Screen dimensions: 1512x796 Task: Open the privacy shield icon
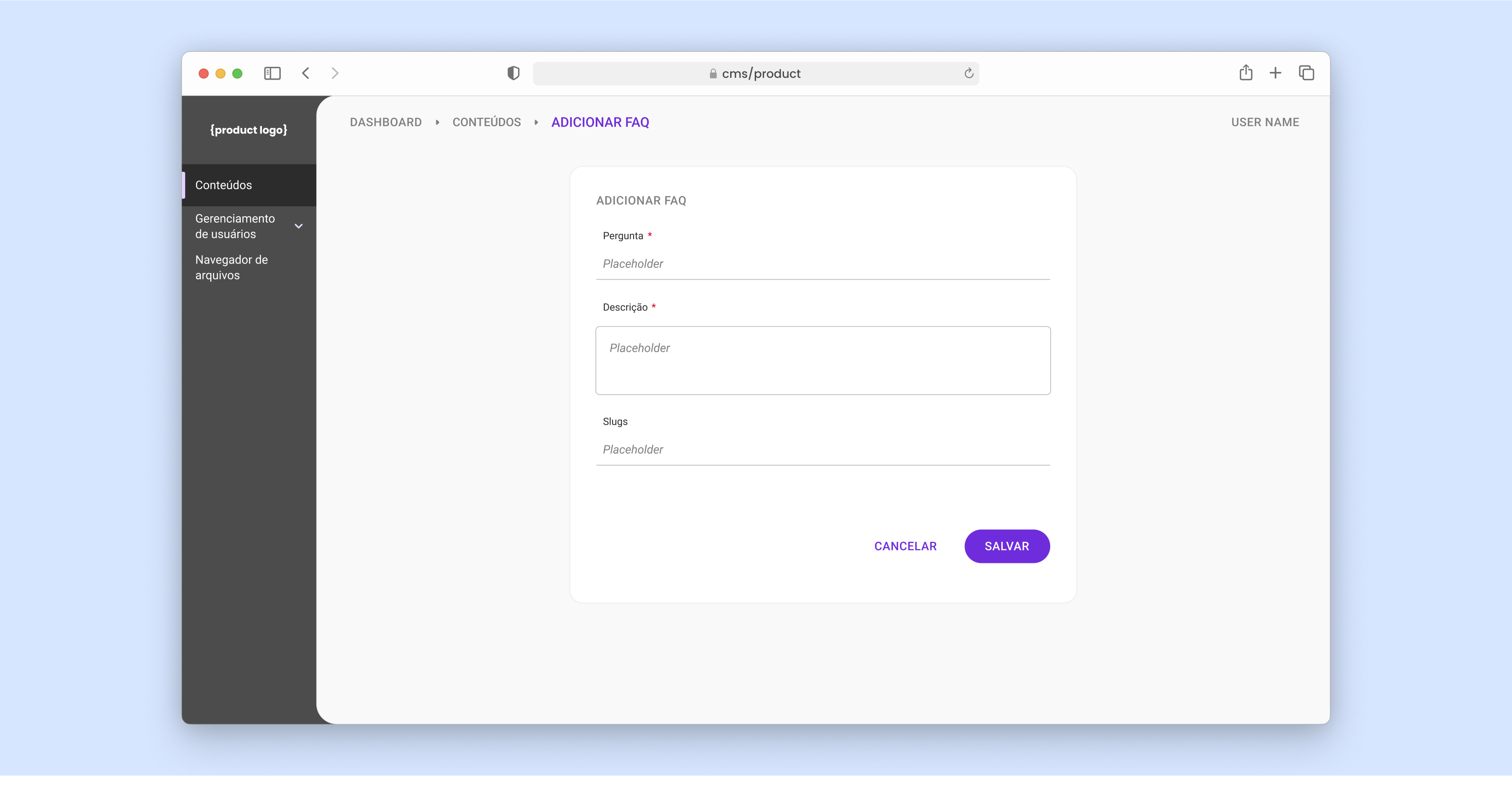click(513, 73)
